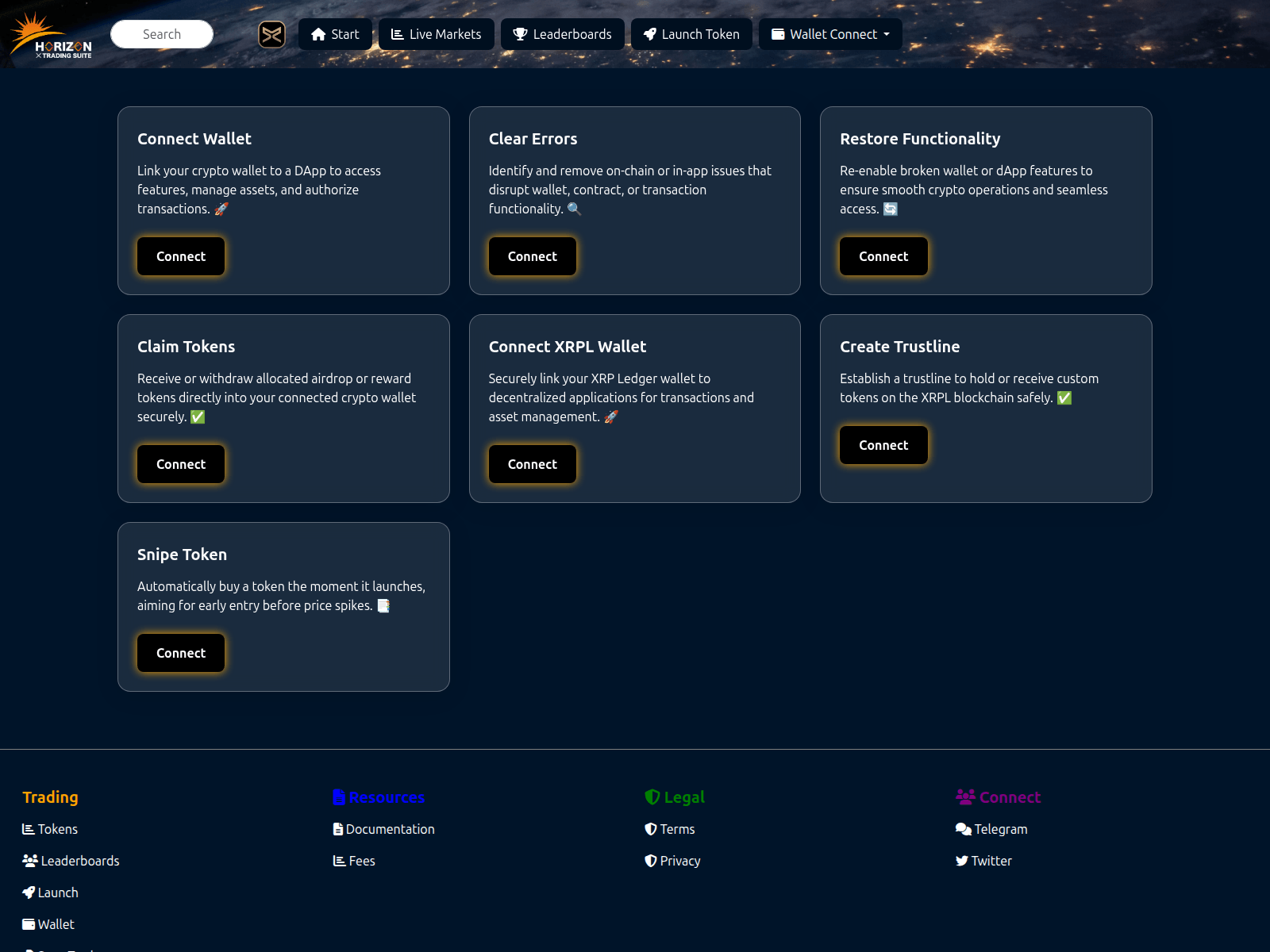The image size is (1270, 952).
Task: Click the bird icon beside Twitter
Action: [x=962, y=861]
